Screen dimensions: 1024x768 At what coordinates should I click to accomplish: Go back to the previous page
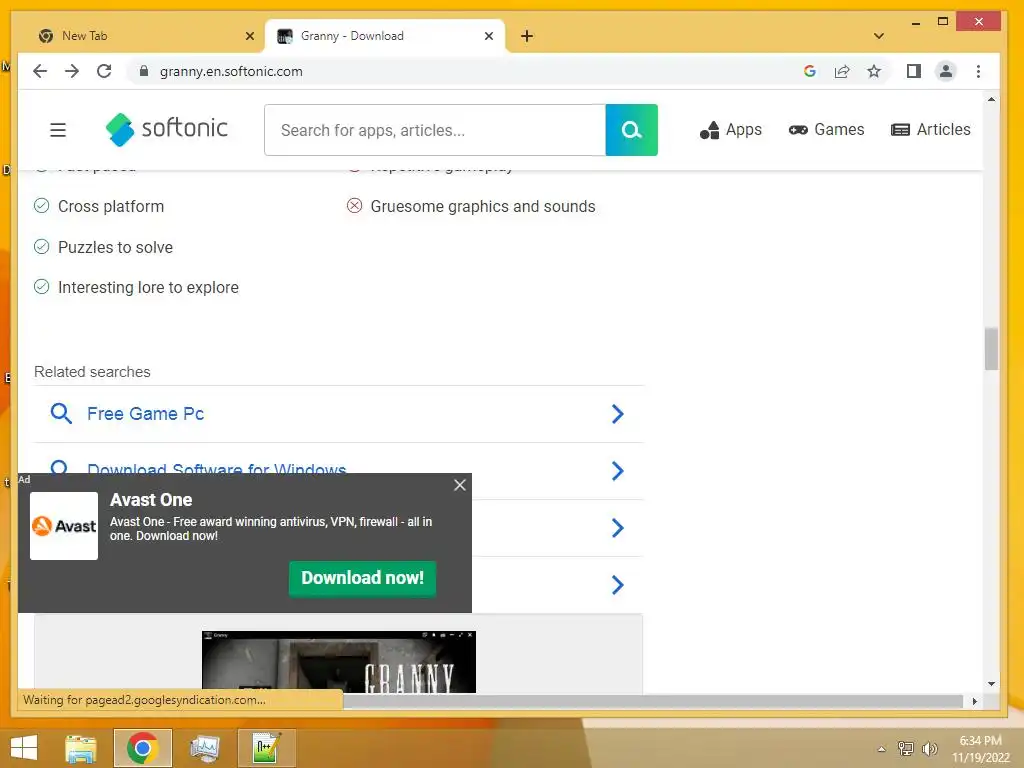pos(40,71)
